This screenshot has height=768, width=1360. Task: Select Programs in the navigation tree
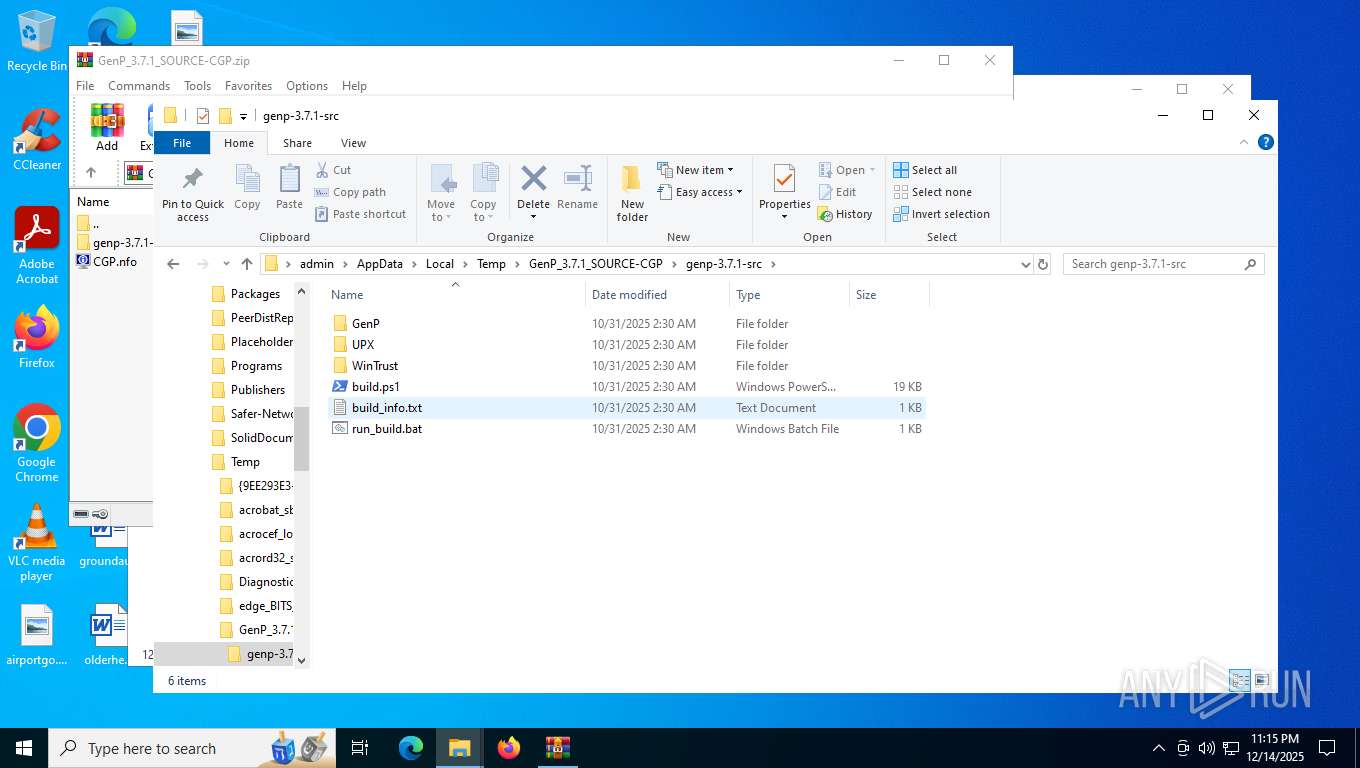tap(256, 366)
